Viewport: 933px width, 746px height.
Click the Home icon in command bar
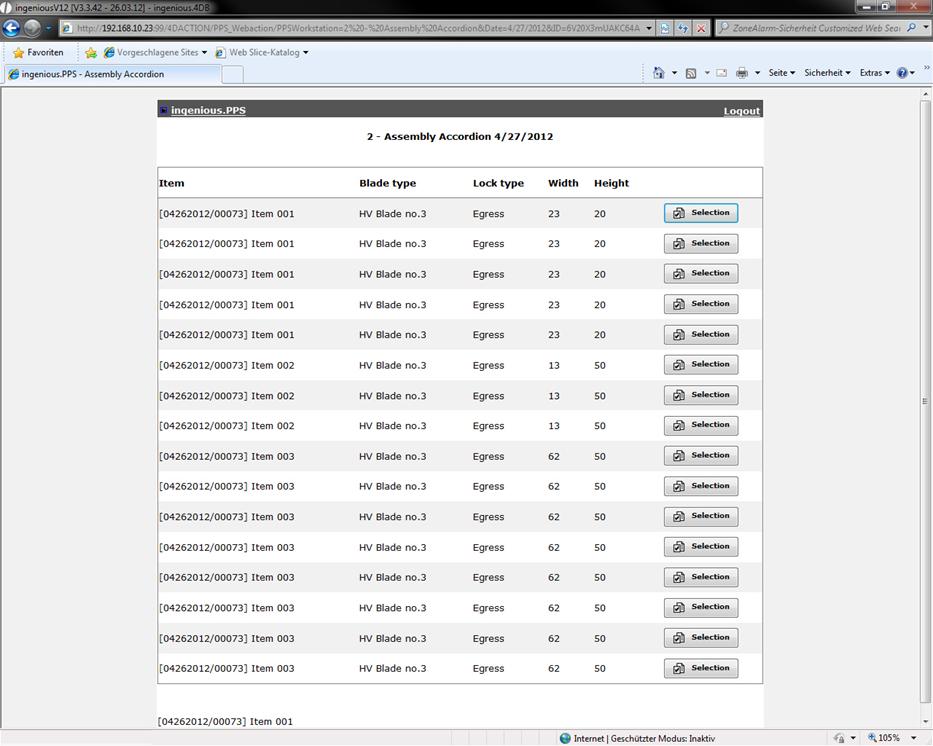point(658,73)
